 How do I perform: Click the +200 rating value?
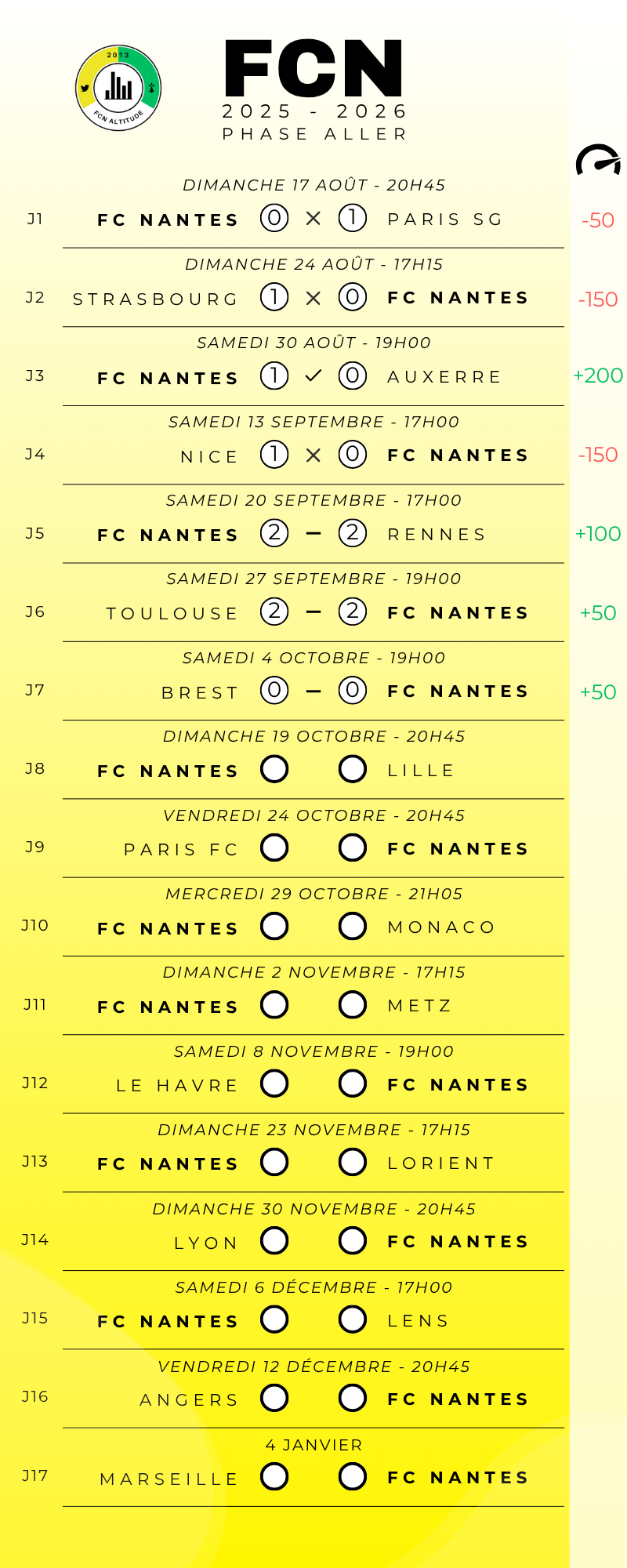598,376
